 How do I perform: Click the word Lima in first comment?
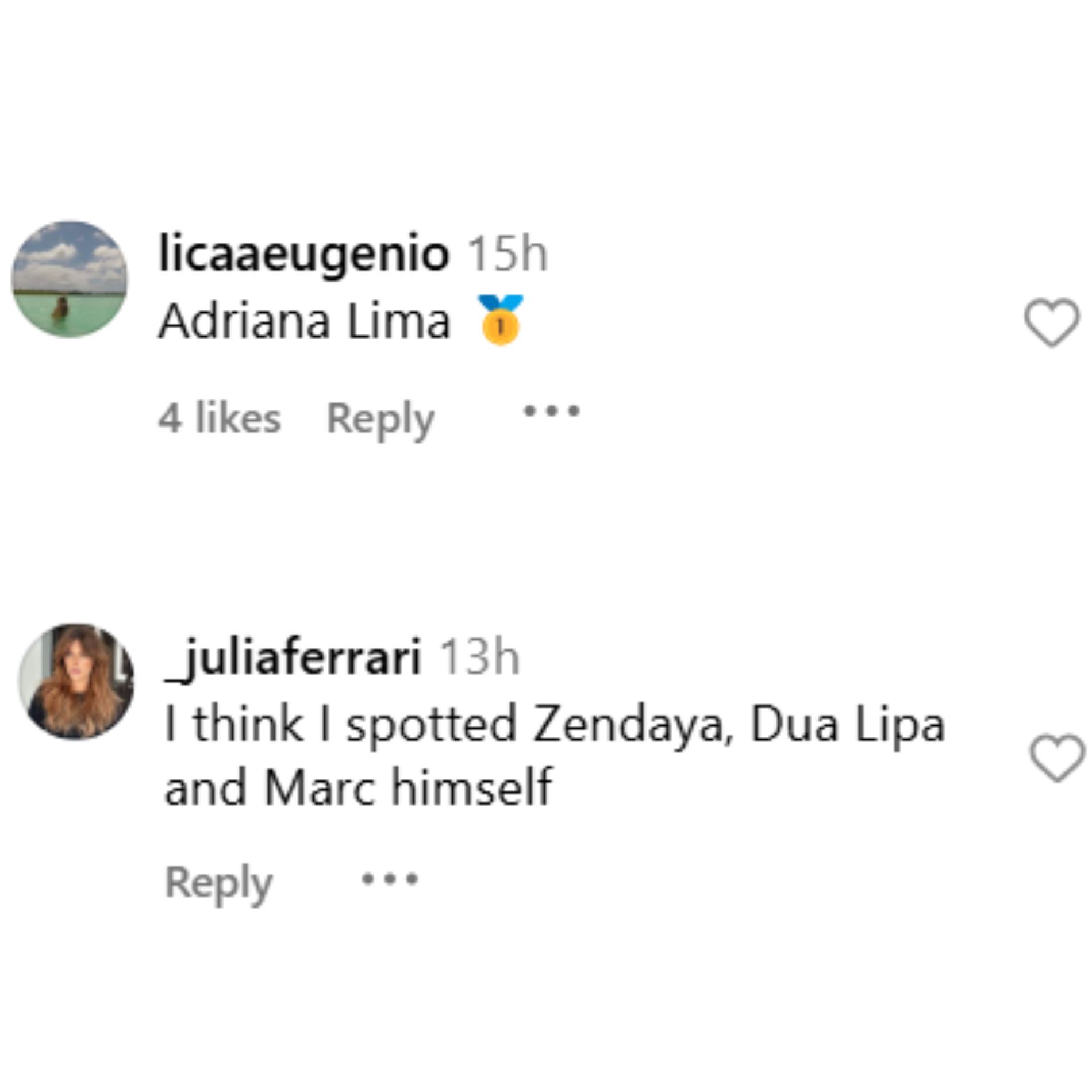point(398,322)
